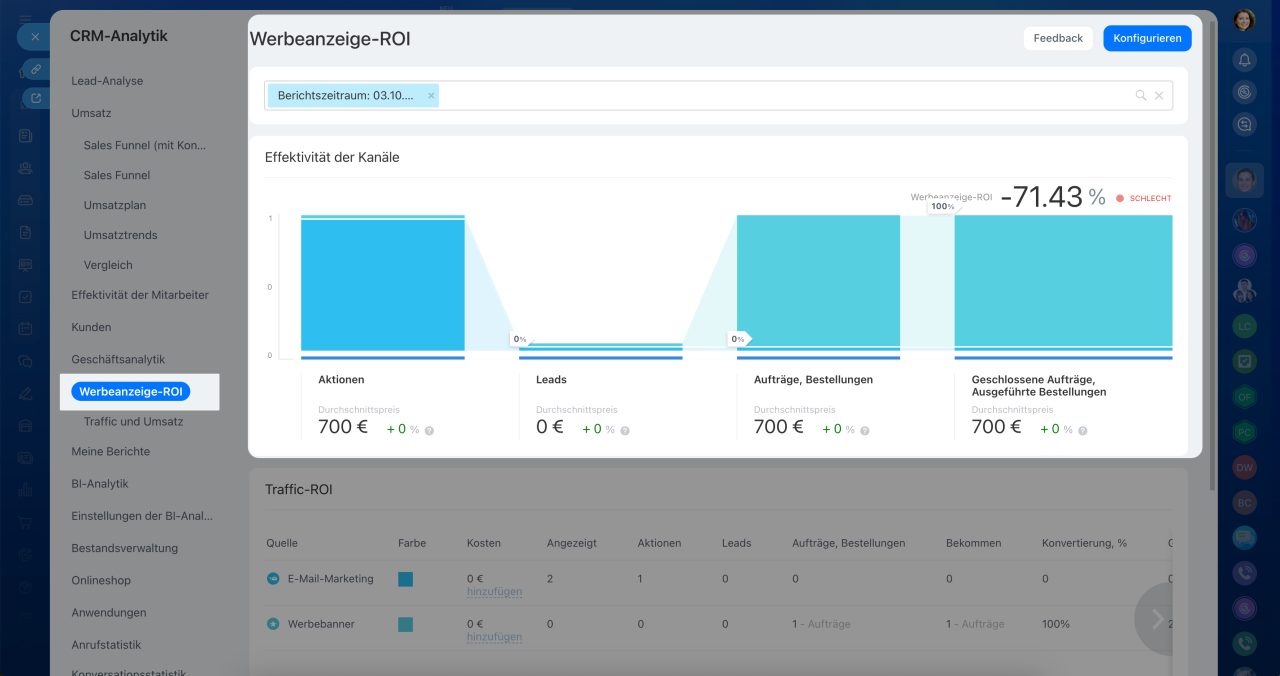Open Traffic und Umsatz report
This screenshot has width=1280, height=676.
pyautogui.click(x=133, y=421)
